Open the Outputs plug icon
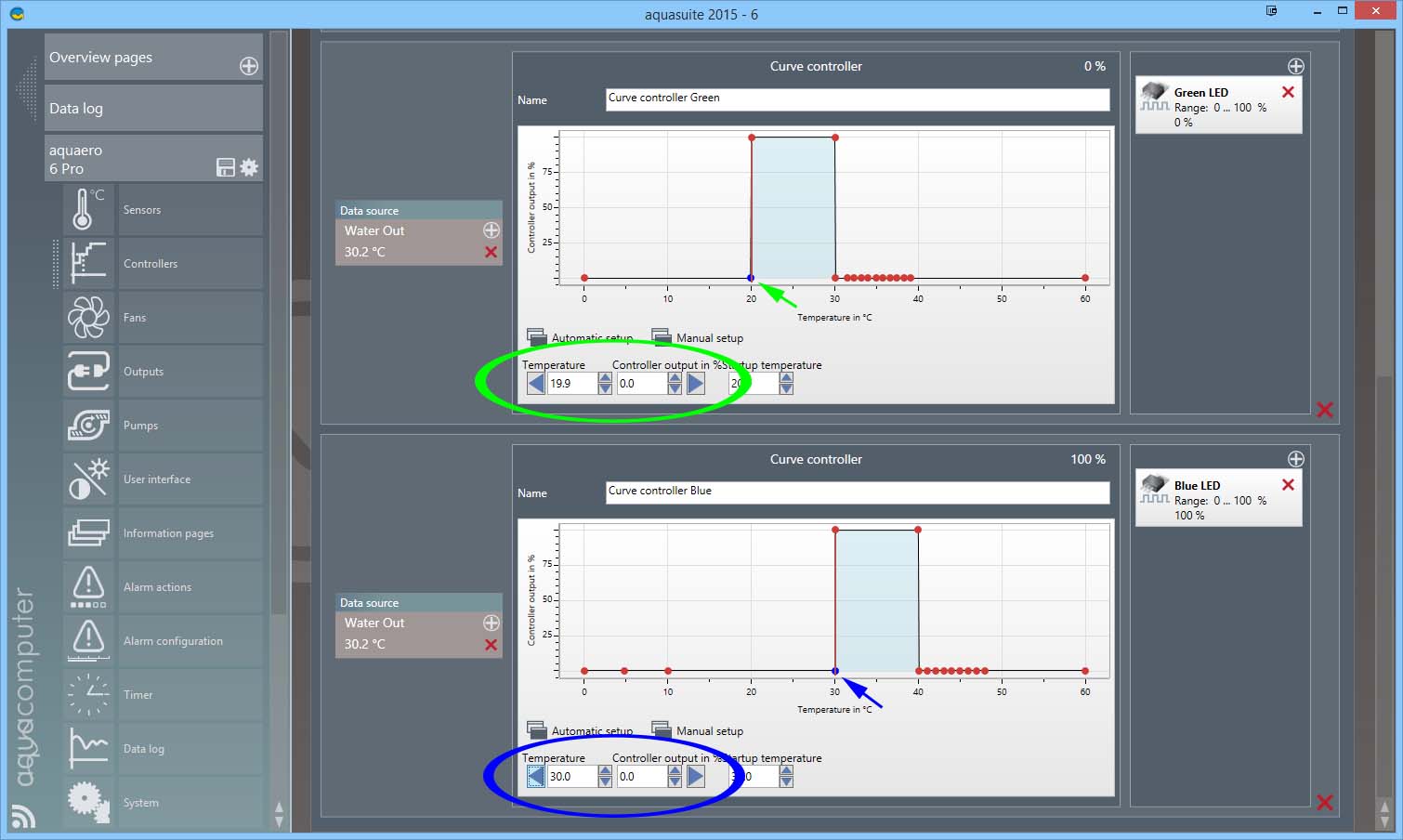1403x840 pixels. tap(88, 372)
